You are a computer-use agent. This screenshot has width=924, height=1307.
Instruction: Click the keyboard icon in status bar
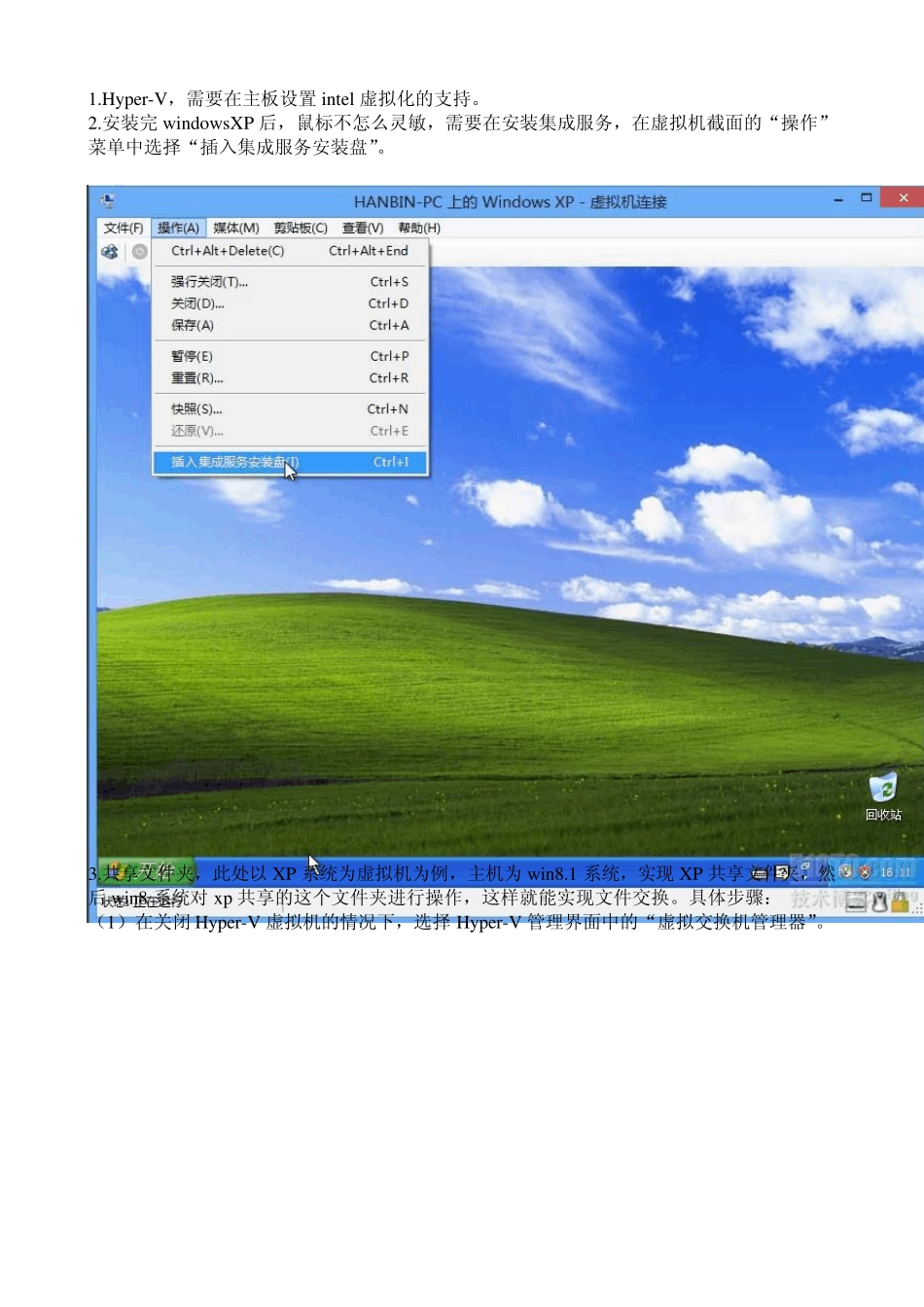point(856,902)
